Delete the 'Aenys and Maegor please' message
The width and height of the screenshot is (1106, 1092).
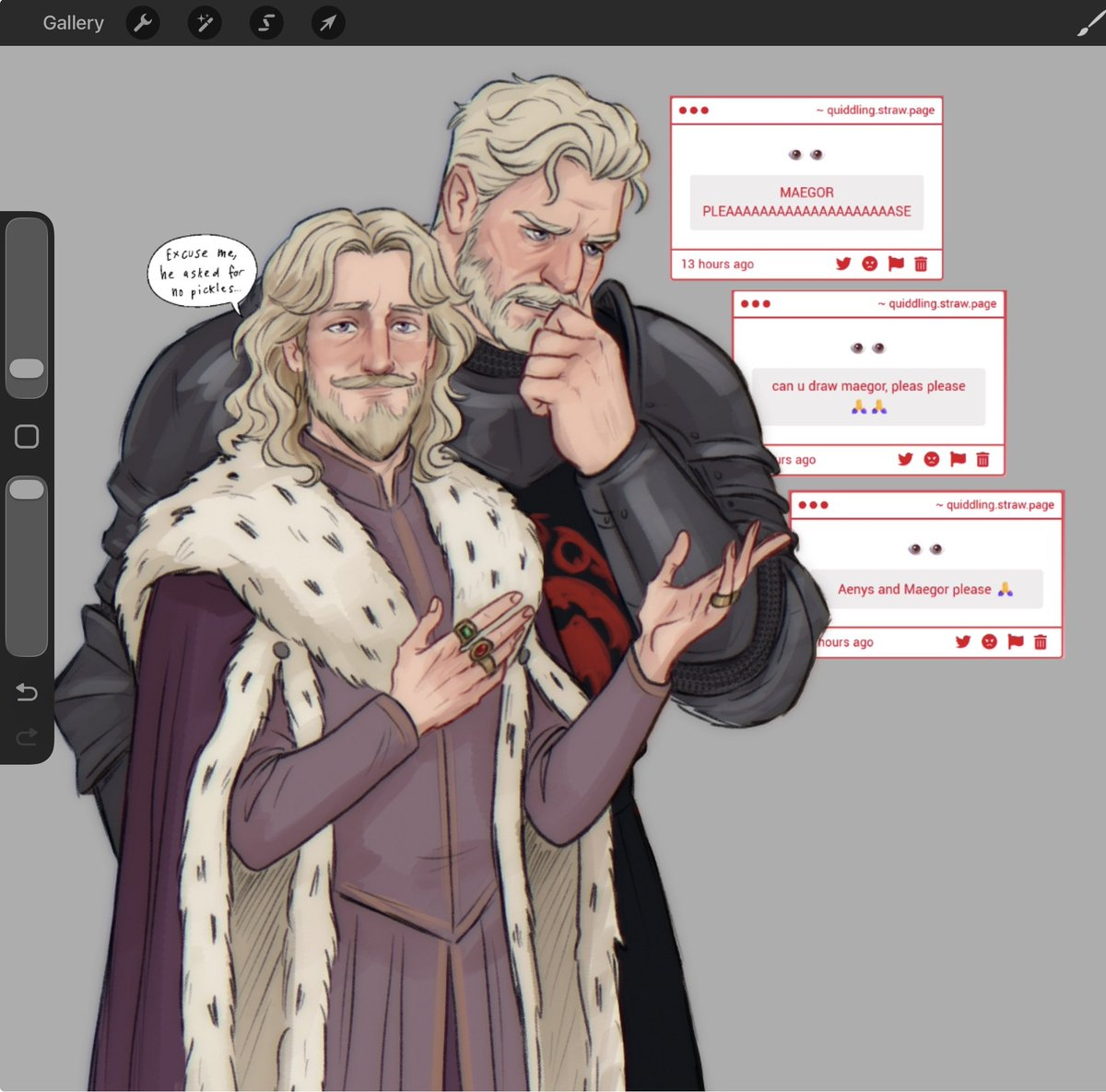coord(1041,641)
